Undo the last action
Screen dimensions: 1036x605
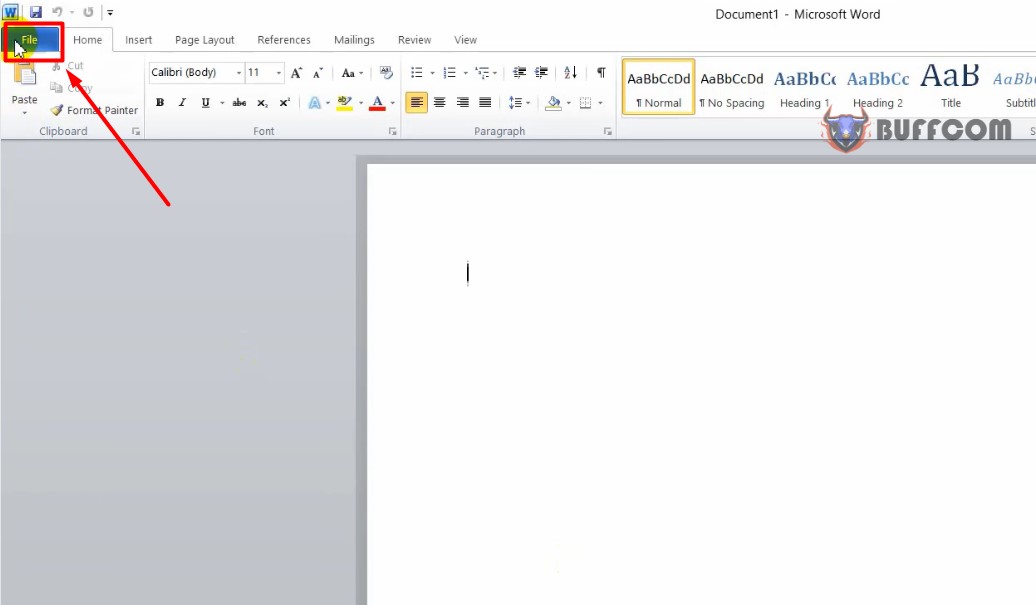tap(57, 12)
